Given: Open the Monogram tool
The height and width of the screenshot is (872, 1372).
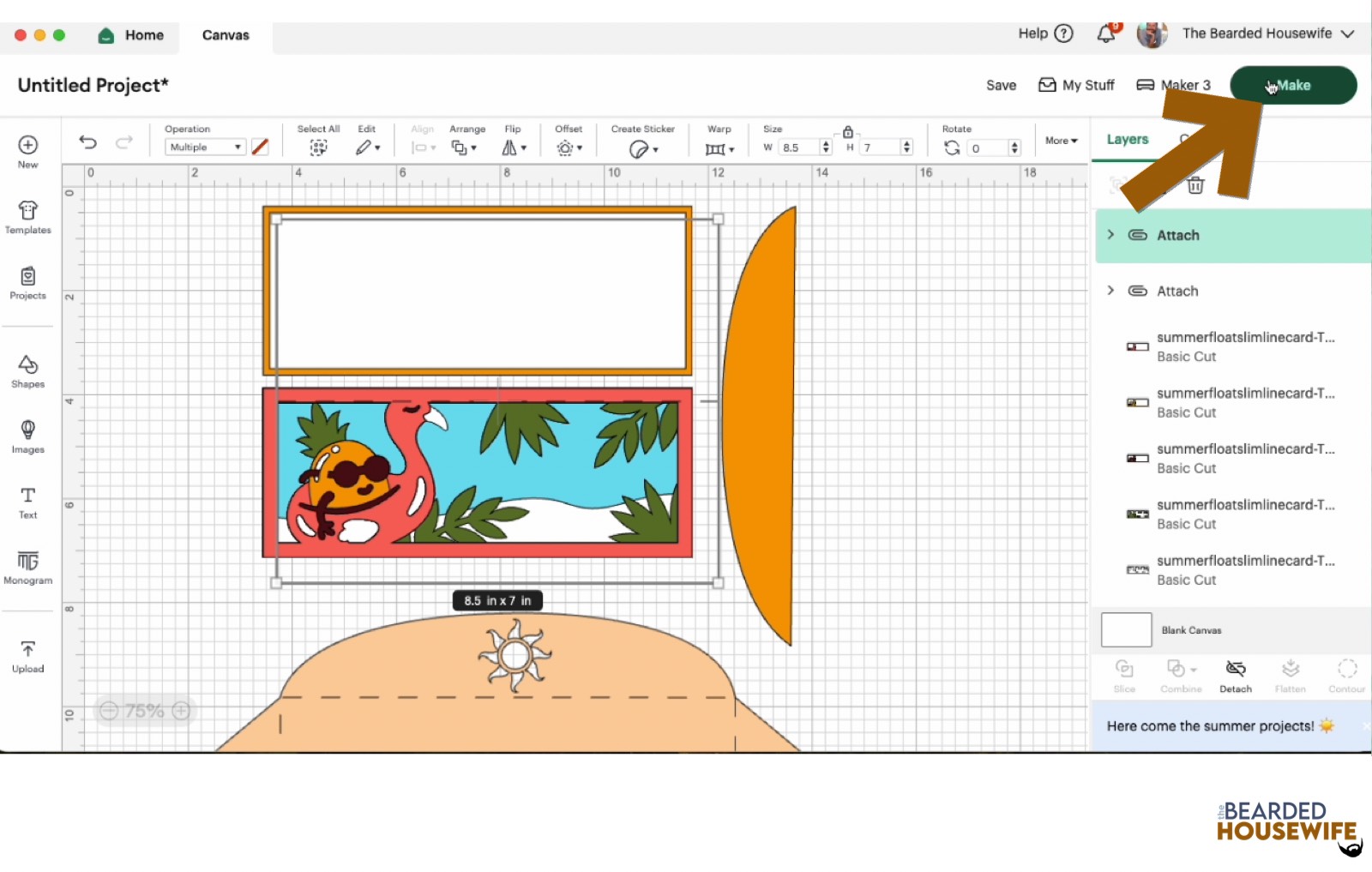Looking at the screenshot, I should click(x=27, y=567).
